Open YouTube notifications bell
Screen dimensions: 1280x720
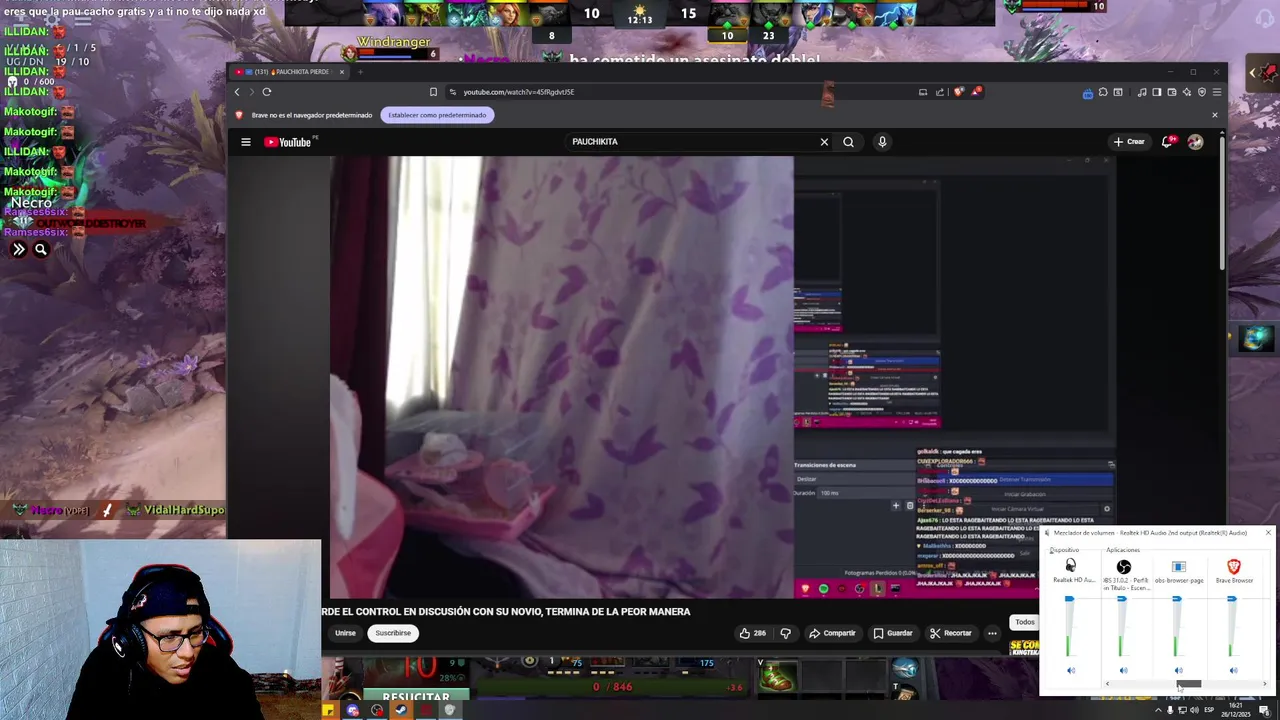[x=1167, y=142]
